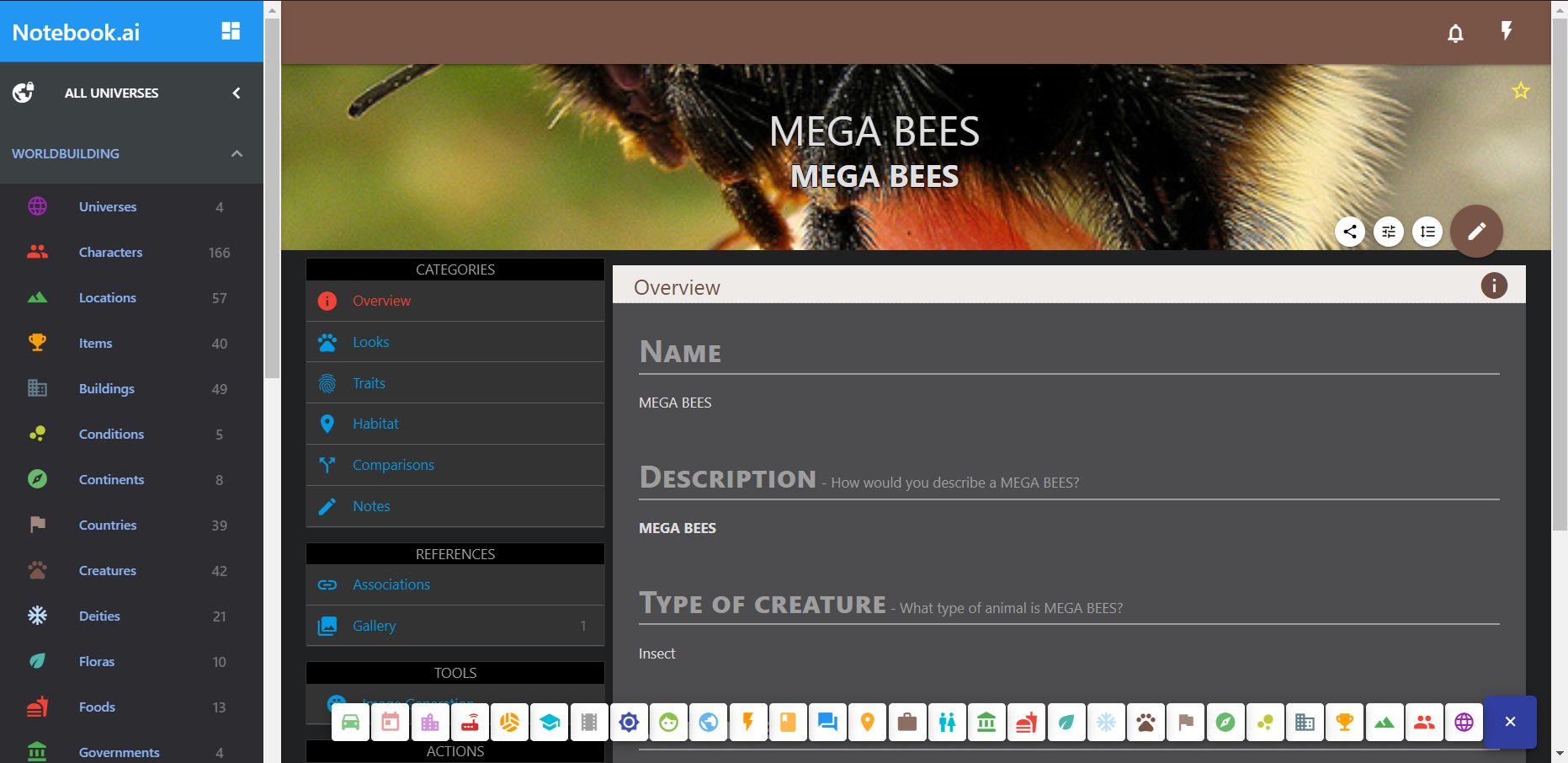This screenshot has width=1568, height=763.
Task: Click the Overview info icon
Action: coord(1494,285)
